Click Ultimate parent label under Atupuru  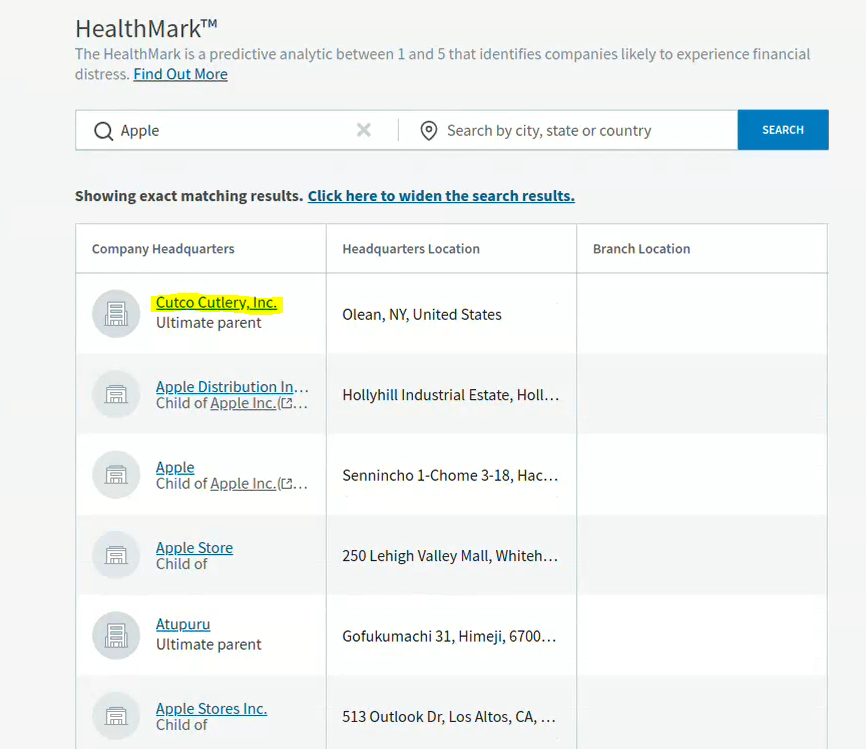(x=209, y=645)
